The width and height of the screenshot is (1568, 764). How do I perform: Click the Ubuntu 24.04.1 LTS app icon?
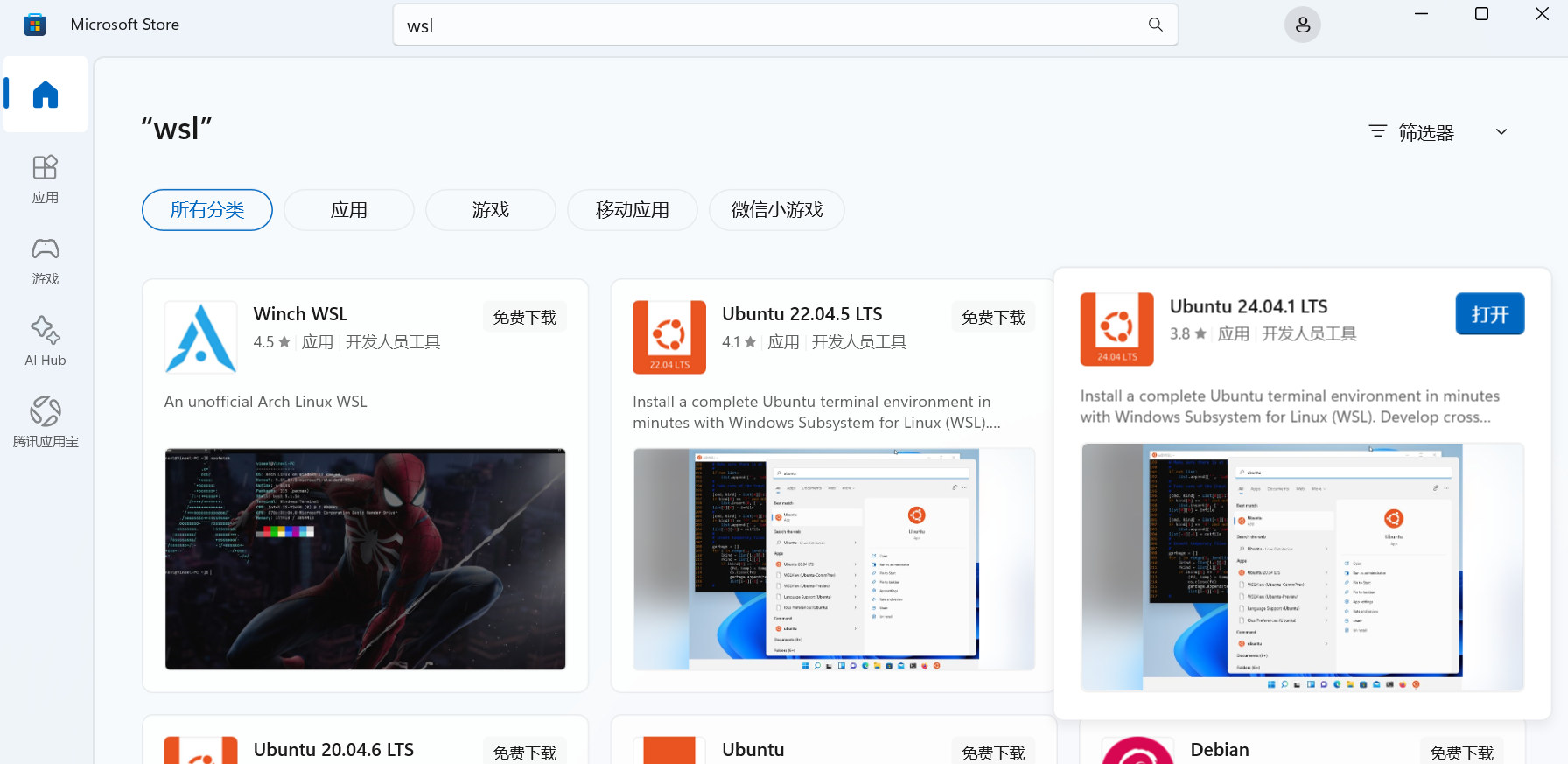click(1117, 329)
